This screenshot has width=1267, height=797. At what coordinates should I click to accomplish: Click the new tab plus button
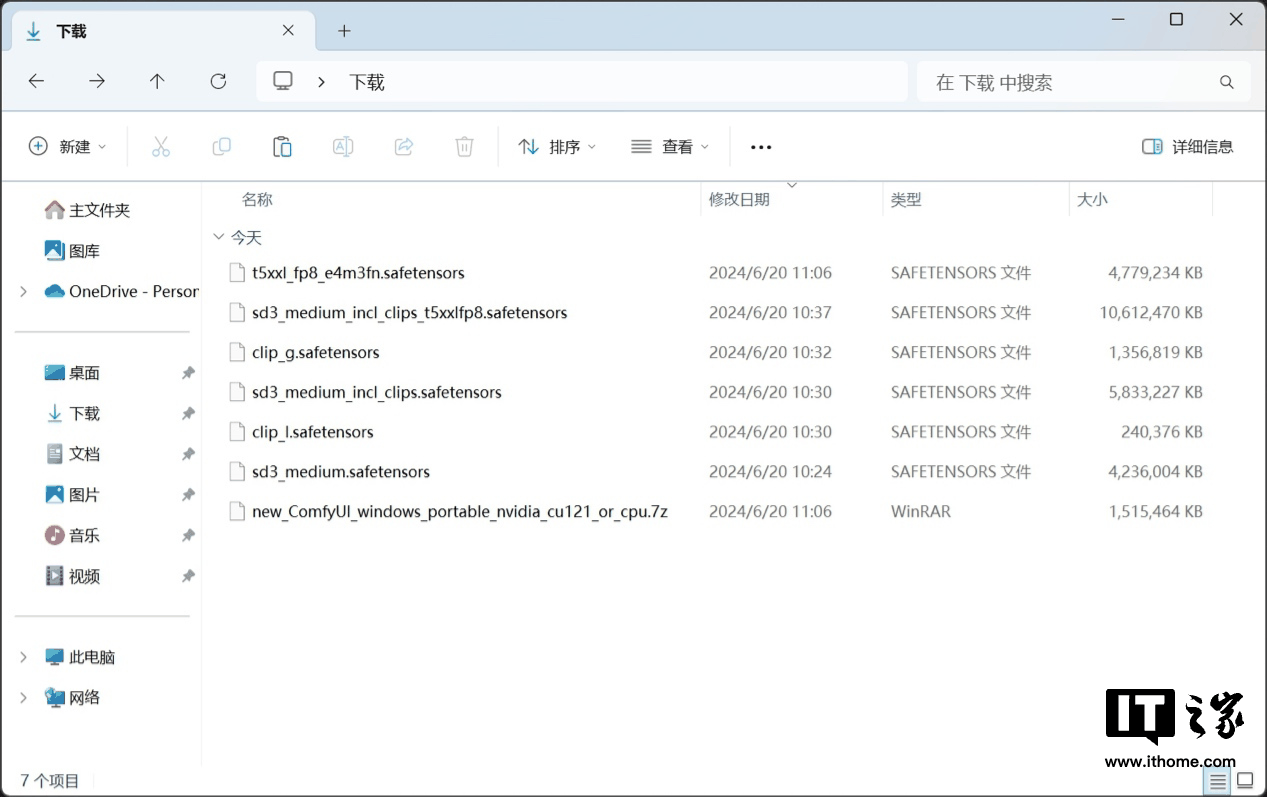click(344, 31)
